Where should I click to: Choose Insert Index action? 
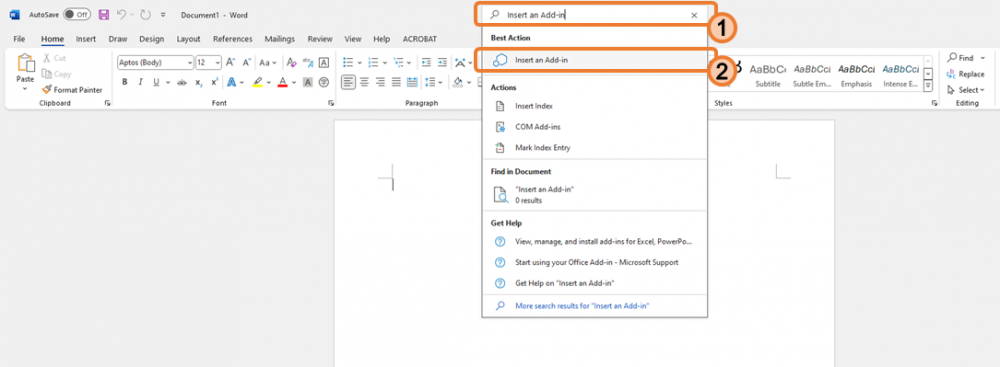(594, 106)
